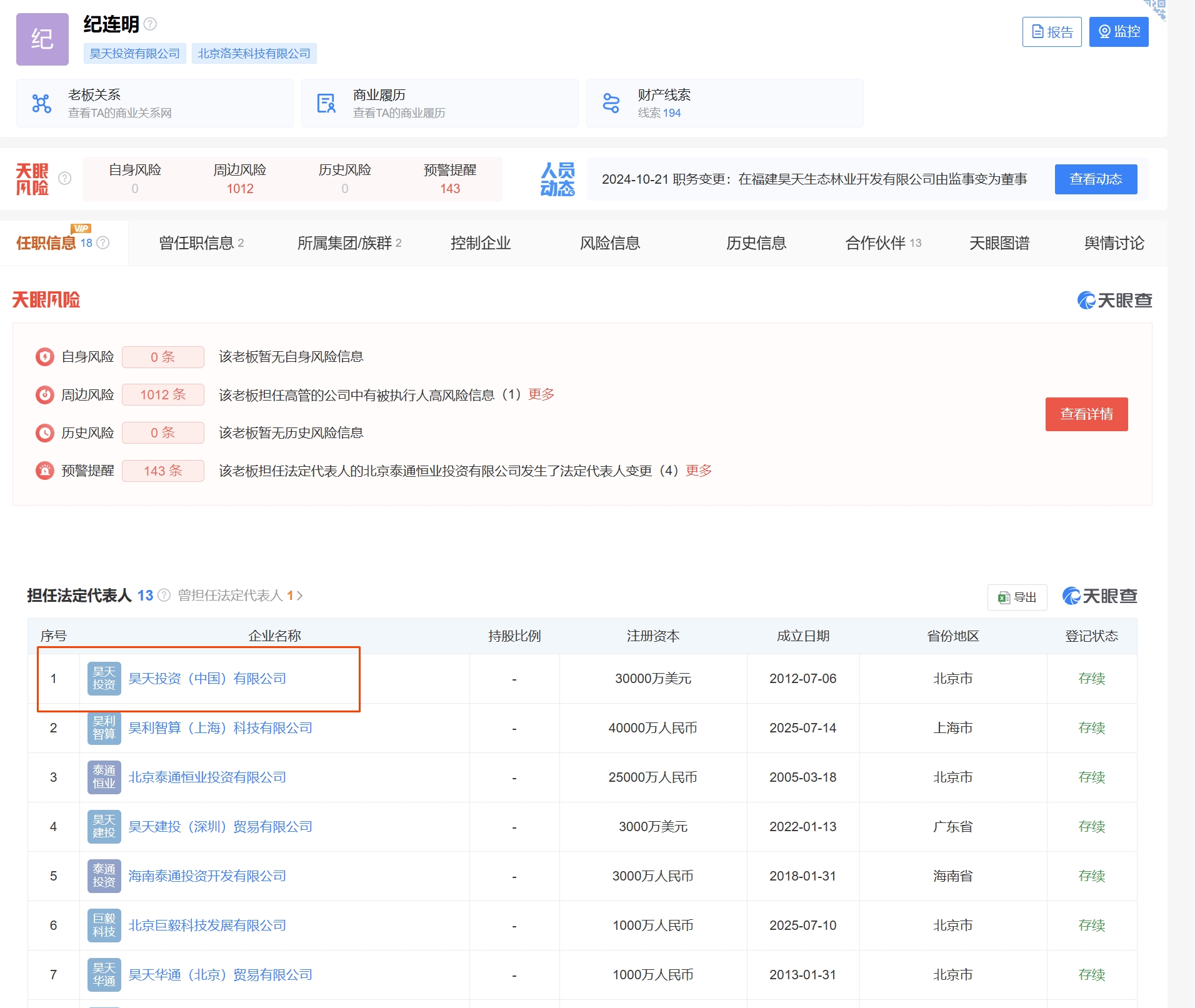Expand 曾担任法定代表人 1 chevron
Viewport: 1195px width, 1008px height.
click(300, 596)
